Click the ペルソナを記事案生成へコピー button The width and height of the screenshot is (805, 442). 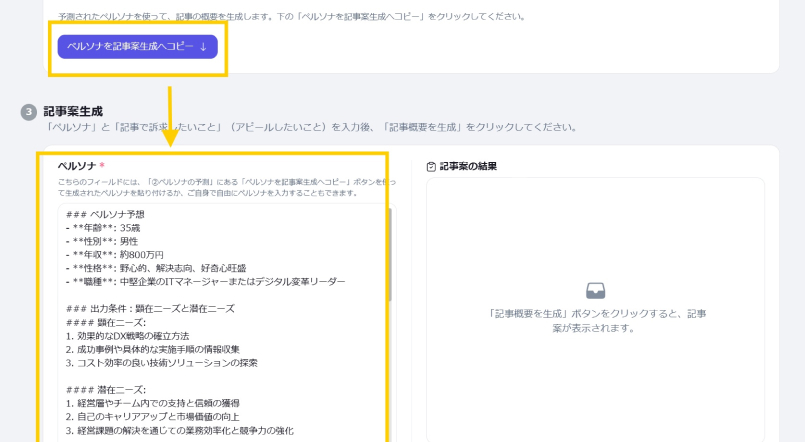[137, 47]
